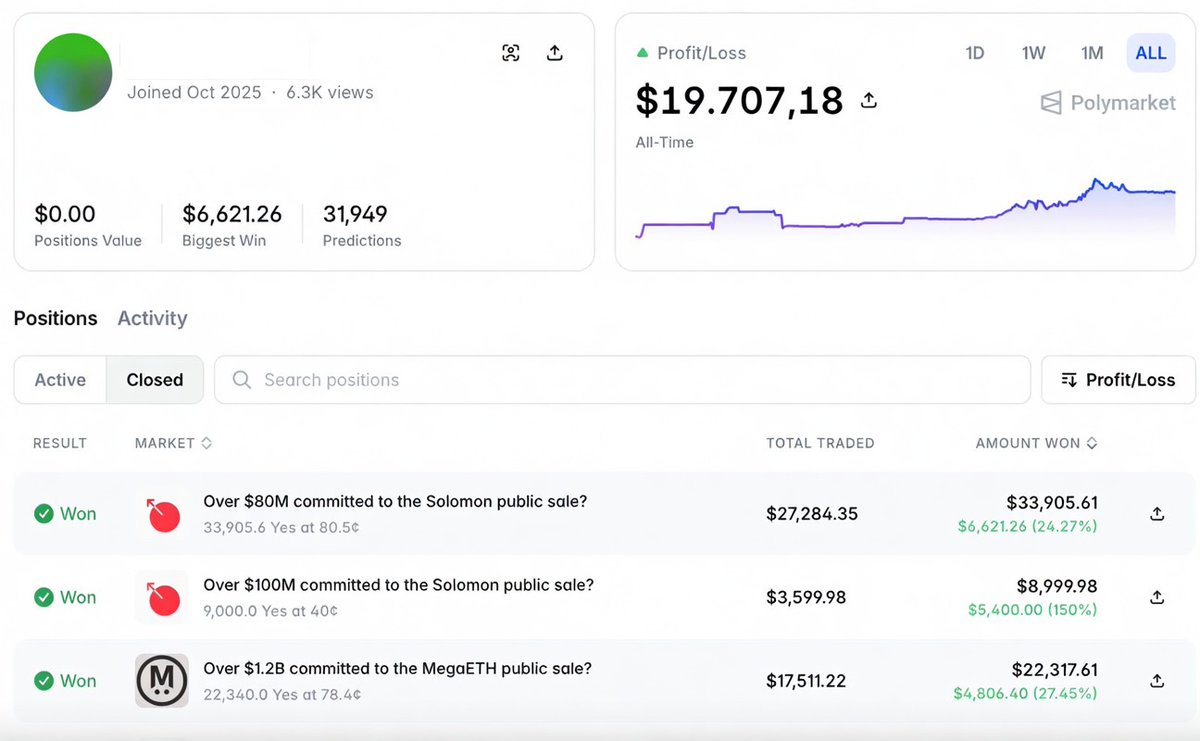Image resolution: width=1200 pixels, height=741 pixels.
Task: Switch to the Activity tab
Action: pos(152,318)
